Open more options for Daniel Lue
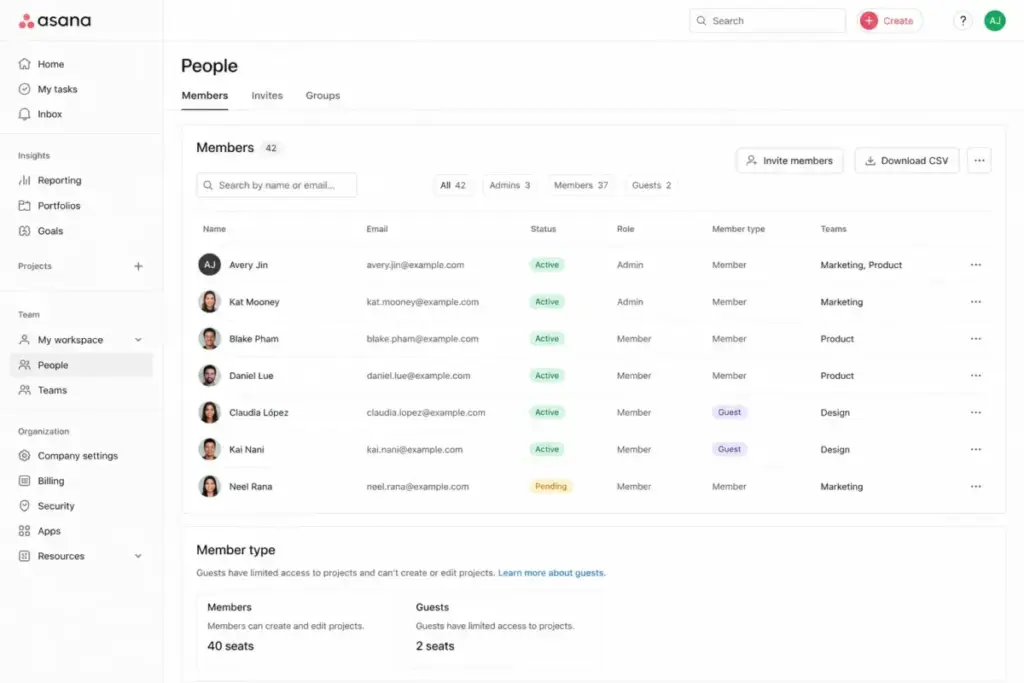Image resolution: width=1024 pixels, height=683 pixels. coord(976,375)
